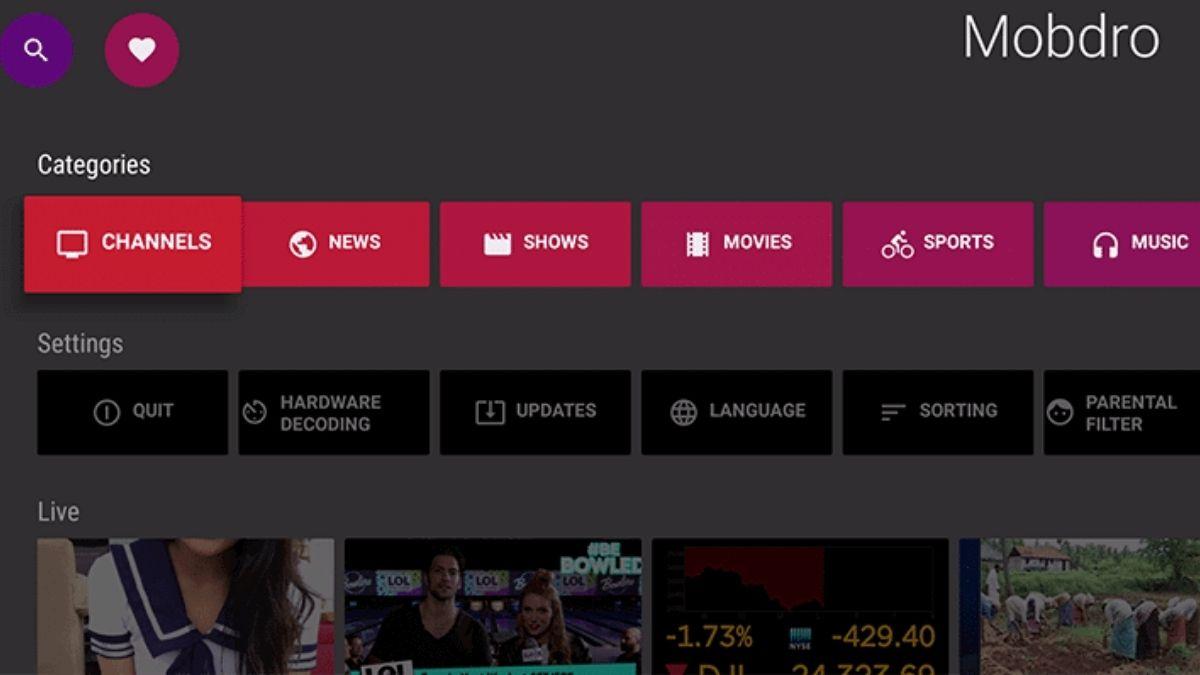Click the cyclist icon on Sports
Image resolution: width=1200 pixels, height=675 pixels.
pyautogui.click(x=898, y=244)
